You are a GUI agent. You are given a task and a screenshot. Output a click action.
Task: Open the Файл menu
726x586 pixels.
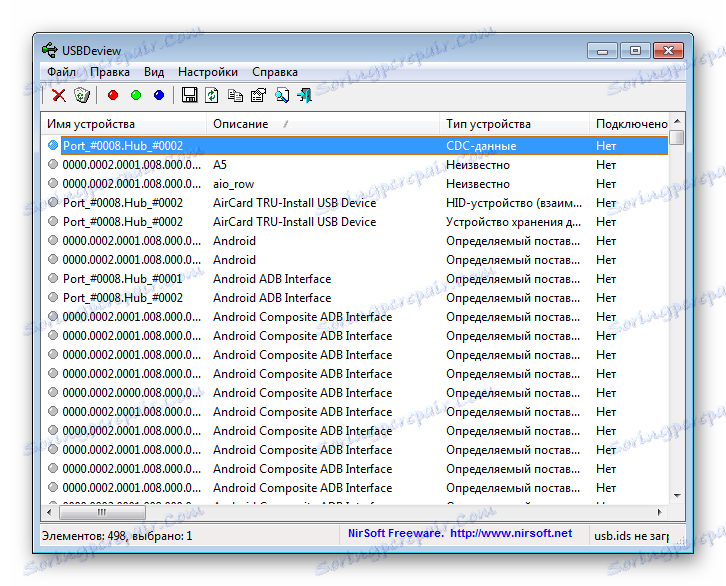pyautogui.click(x=61, y=72)
